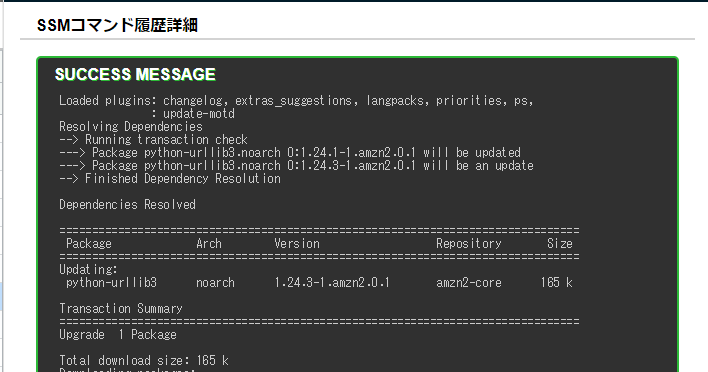Click the '165 k' size in table row
Screen dimensions: 708x372
click(x=557, y=283)
